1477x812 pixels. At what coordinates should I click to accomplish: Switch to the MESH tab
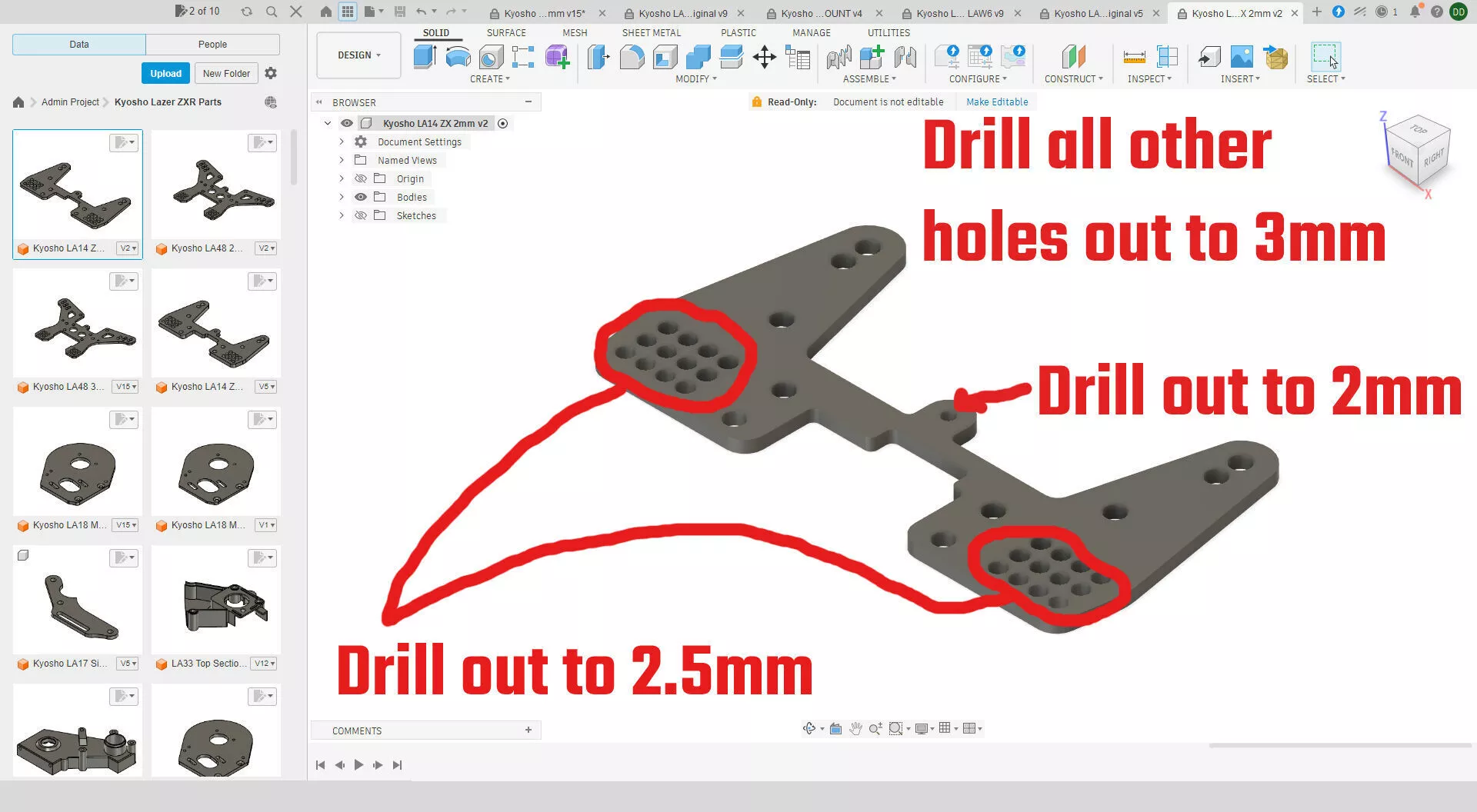coord(575,33)
